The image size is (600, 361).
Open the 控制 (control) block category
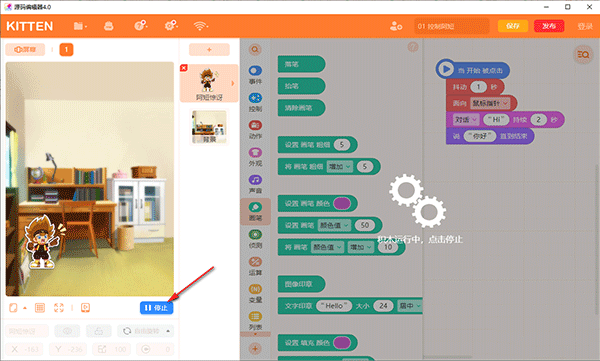tap(255, 102)
